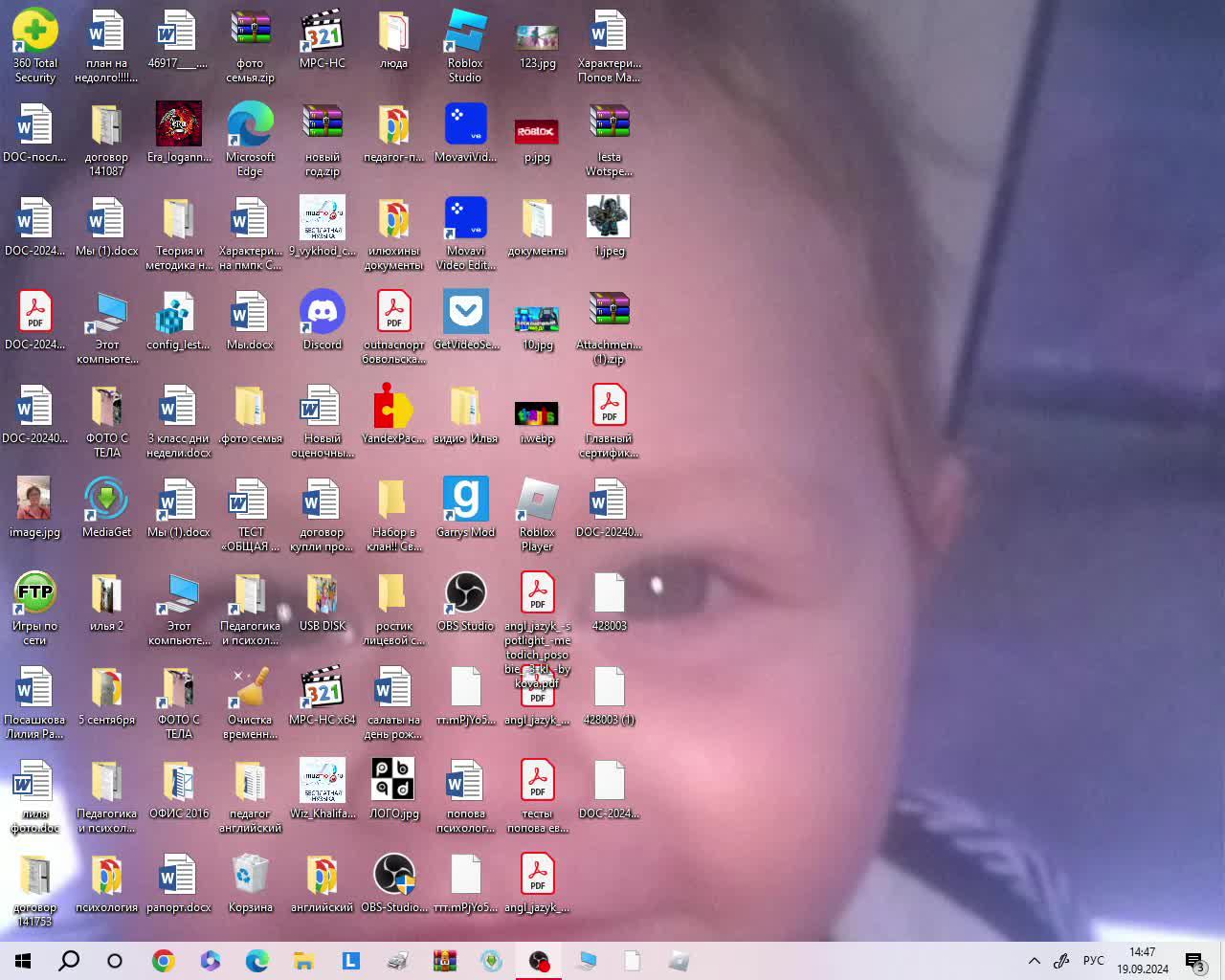
Task: Open 123.jpg image thumbnail
Action: [537, 45]
